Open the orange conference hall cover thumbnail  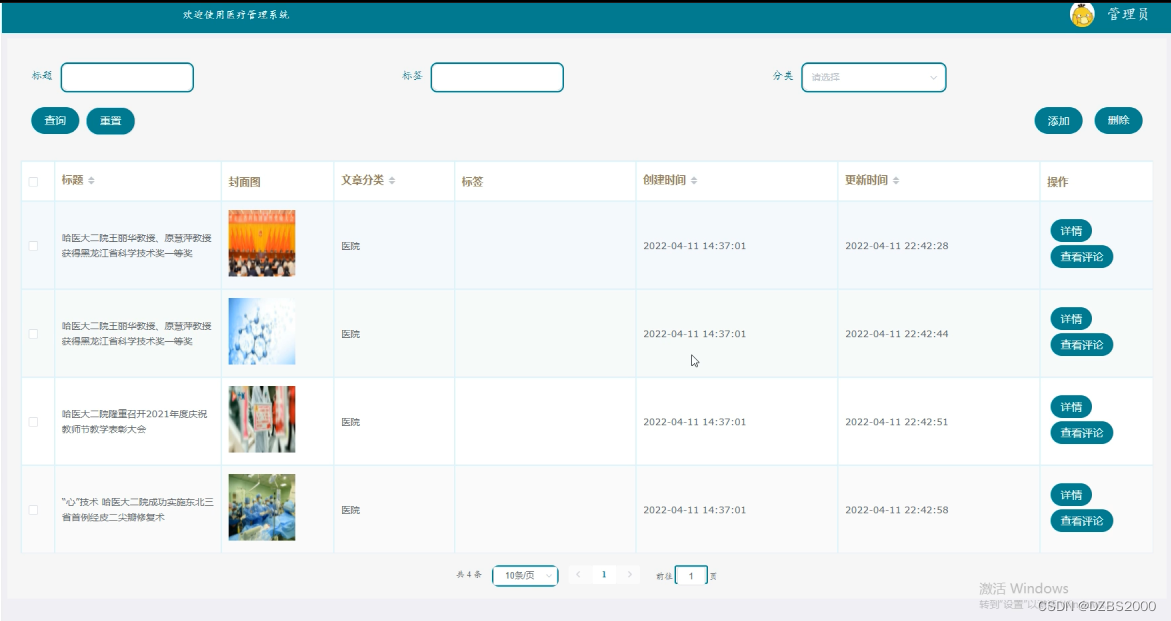point(261,243)
